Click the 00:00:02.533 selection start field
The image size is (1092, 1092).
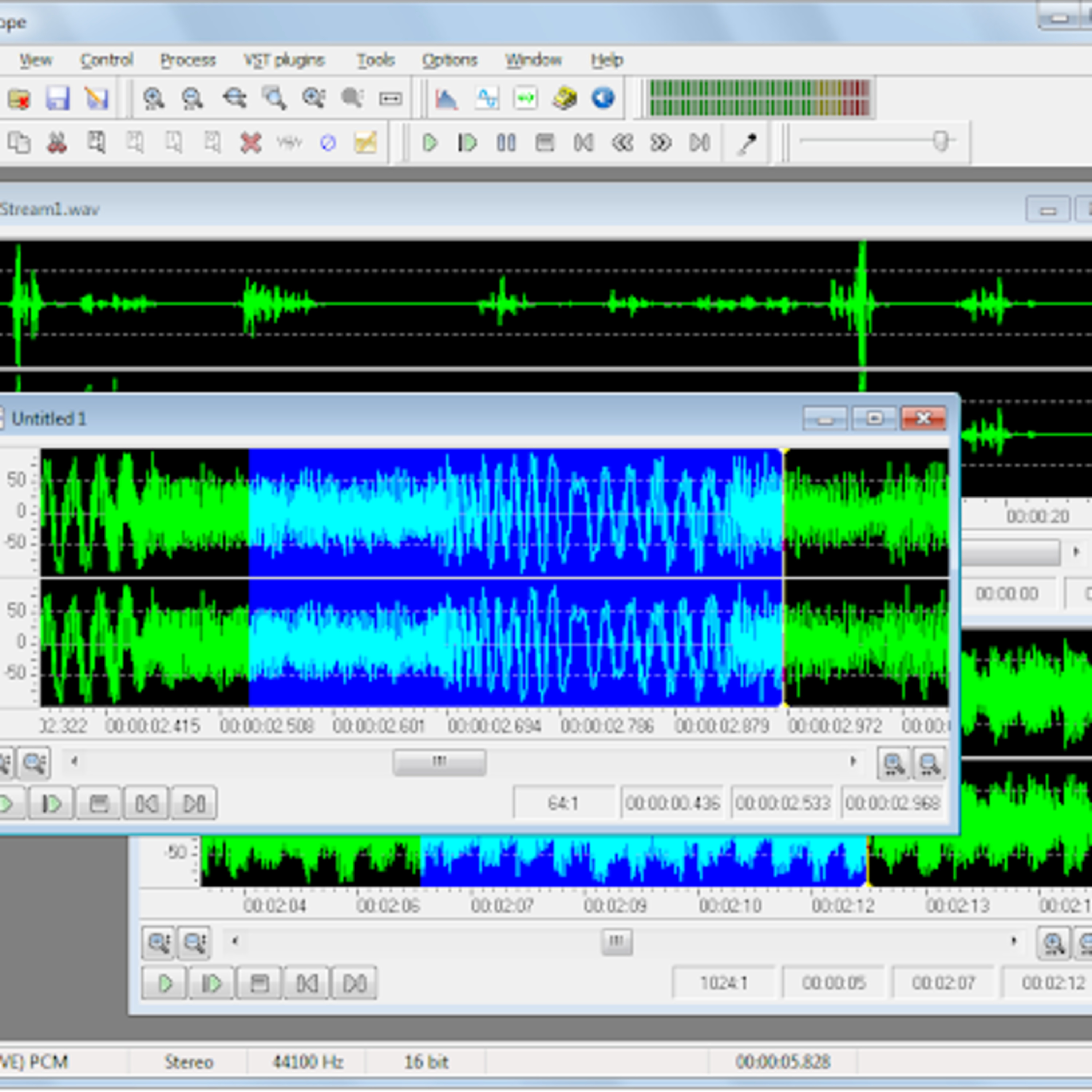782,803
